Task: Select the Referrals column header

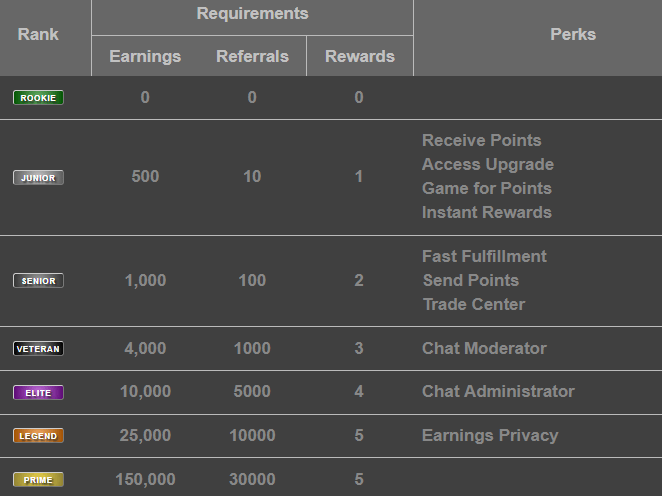Action: tap(252, 56)
